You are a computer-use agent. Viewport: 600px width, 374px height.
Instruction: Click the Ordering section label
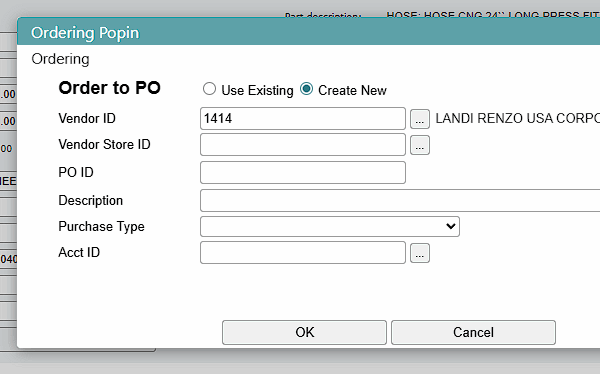click(x=60, y=59)
